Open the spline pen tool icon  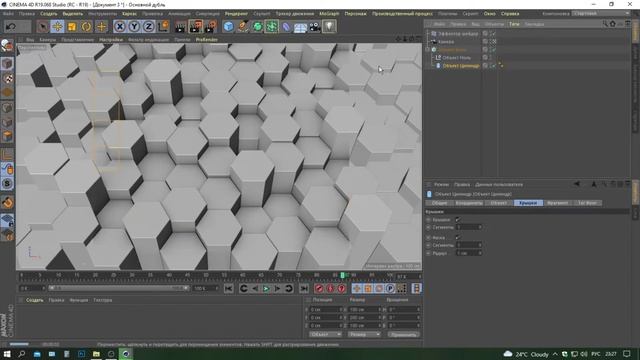243,27
